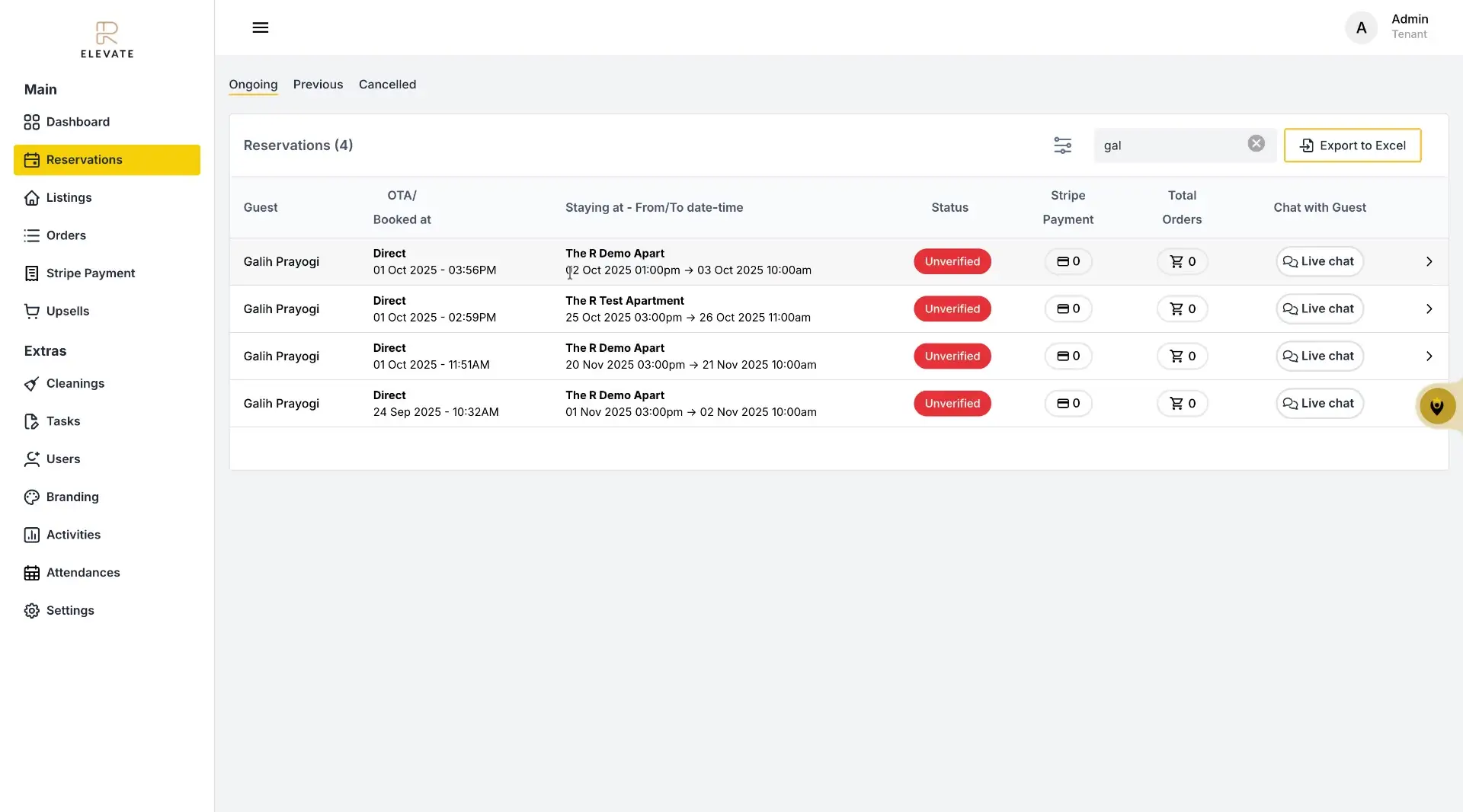This screenshot has width=1463, height=812.
Task: Clear the search field with the X
Action: pyautogui.click(x=1256, y=143)
